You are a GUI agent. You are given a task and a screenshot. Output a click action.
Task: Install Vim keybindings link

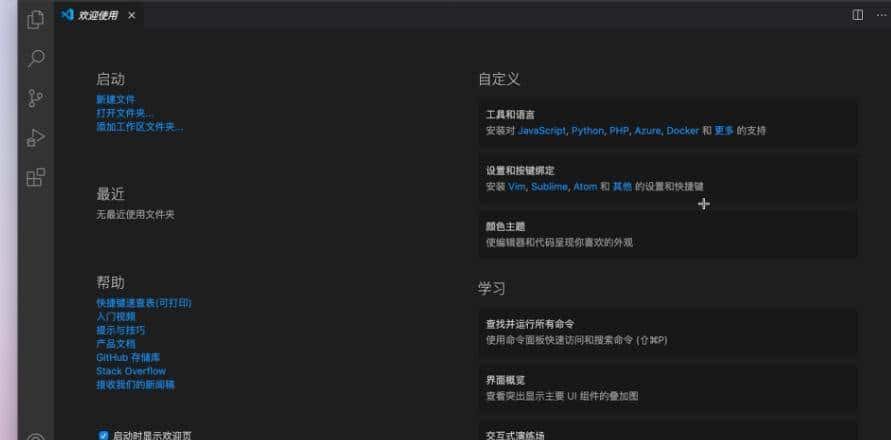(x=517, y=186)
